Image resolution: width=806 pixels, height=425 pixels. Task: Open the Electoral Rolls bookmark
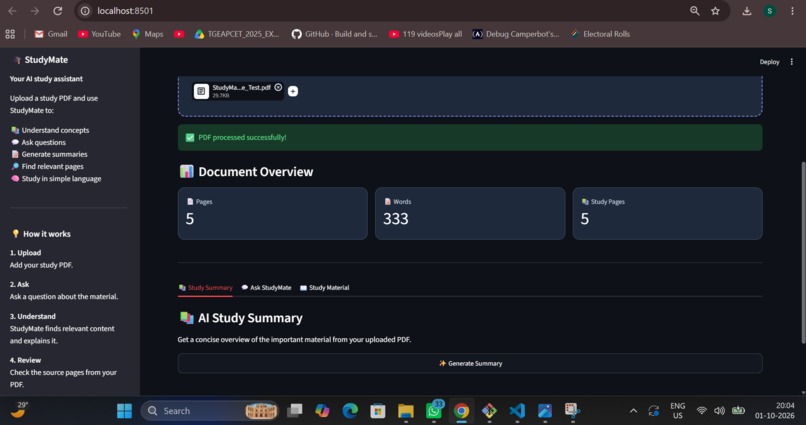600,34
